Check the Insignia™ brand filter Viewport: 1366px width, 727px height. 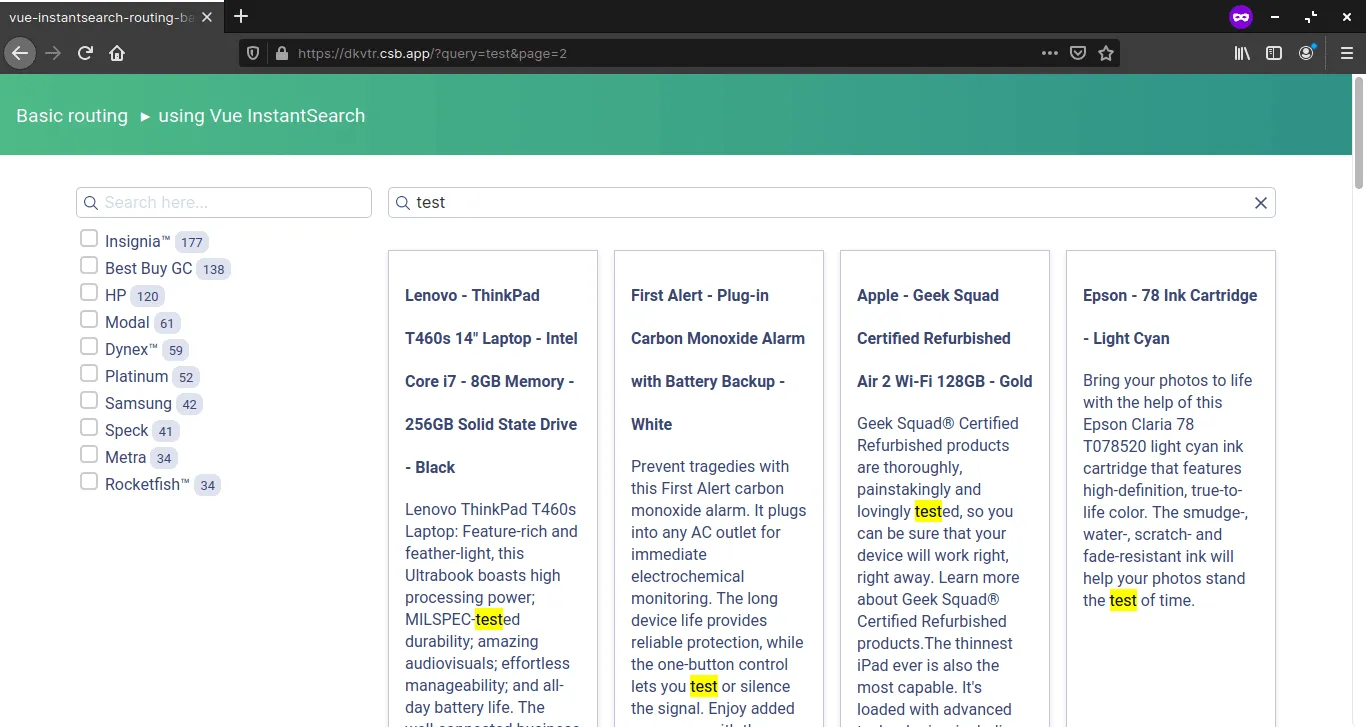89,238
